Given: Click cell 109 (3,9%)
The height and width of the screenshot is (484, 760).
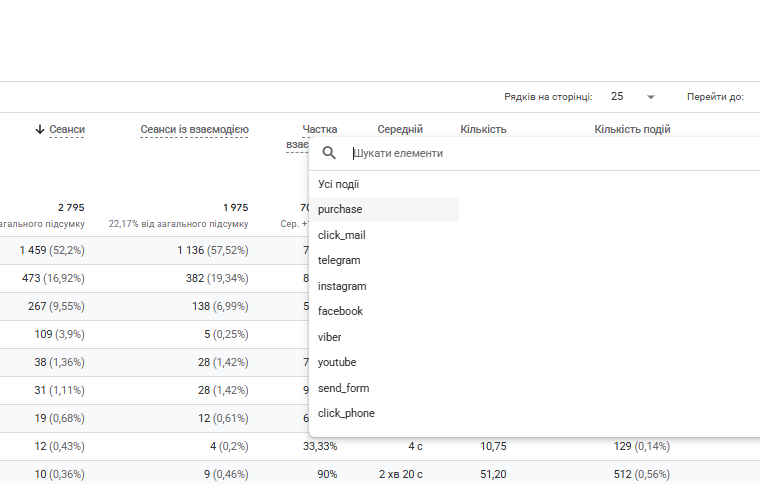Looking at the screenshot, I should [x=59, y=334].
